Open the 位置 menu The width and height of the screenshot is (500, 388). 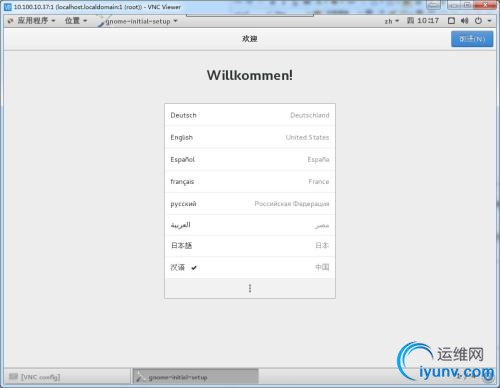[x=76, y=21]
